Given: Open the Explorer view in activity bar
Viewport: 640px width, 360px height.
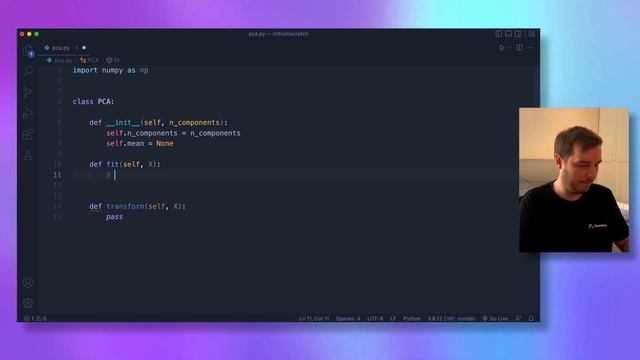Looking at the screenshot, I should point(28,51).
